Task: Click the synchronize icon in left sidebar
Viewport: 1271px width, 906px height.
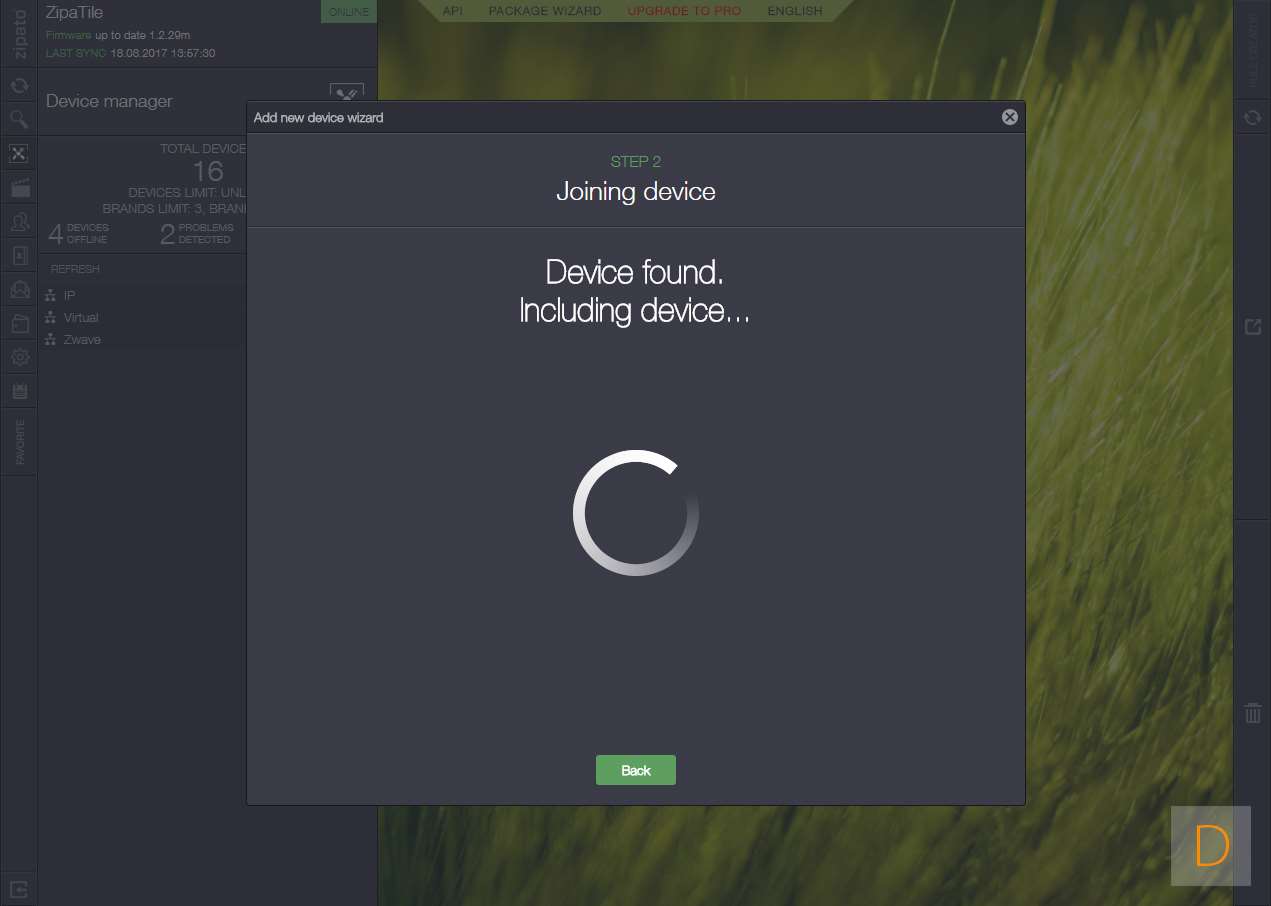Action: (19, 86)
